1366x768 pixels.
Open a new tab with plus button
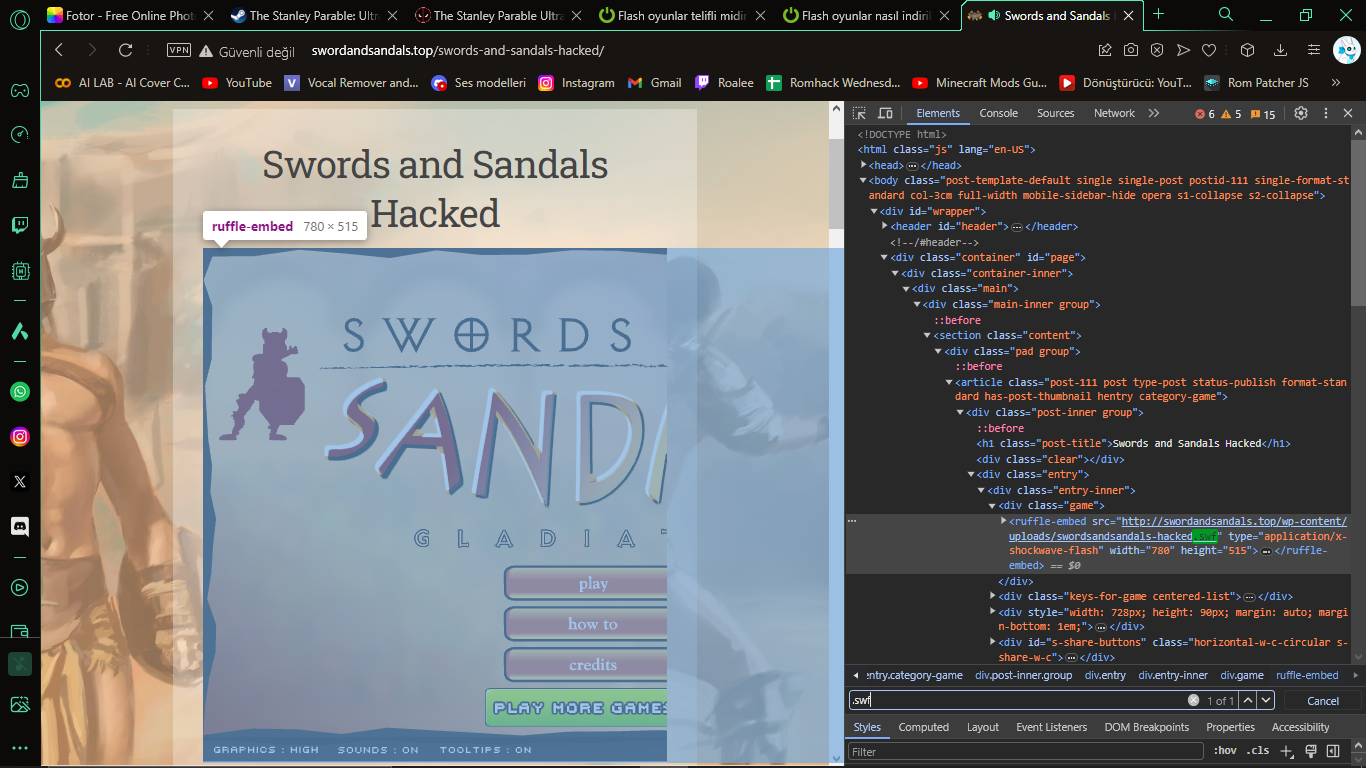pos(1158,14)
